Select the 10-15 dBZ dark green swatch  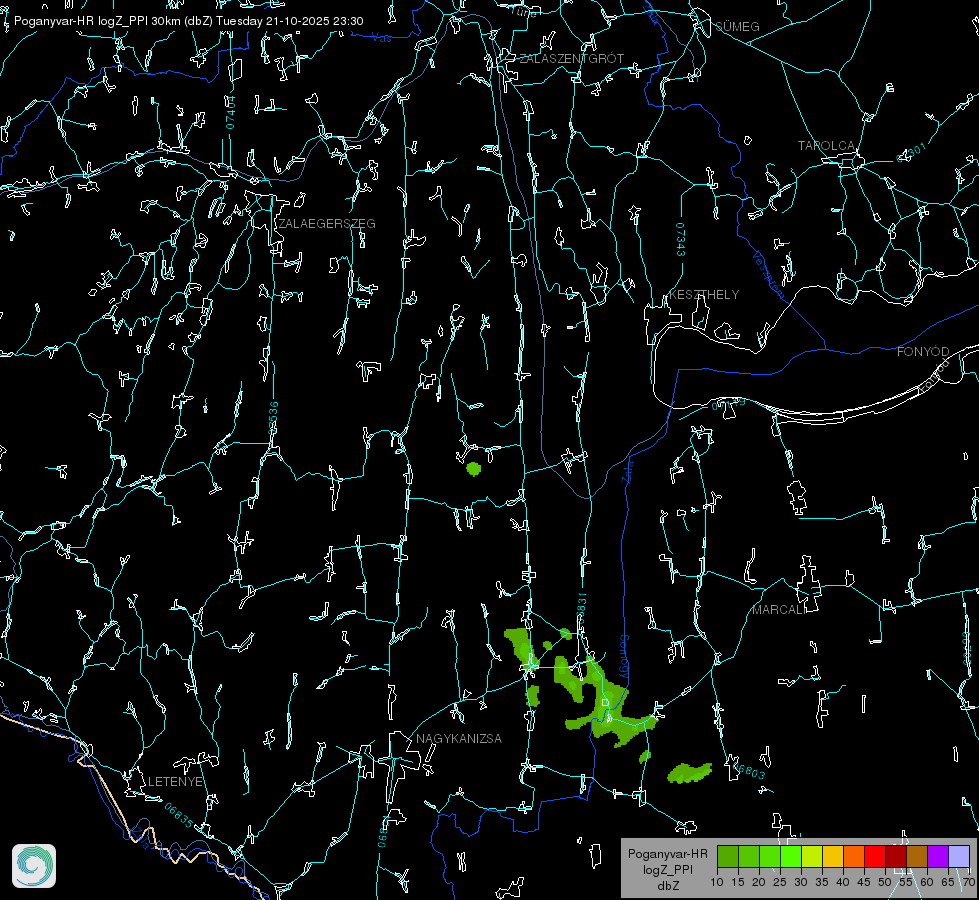click(727, 856)
